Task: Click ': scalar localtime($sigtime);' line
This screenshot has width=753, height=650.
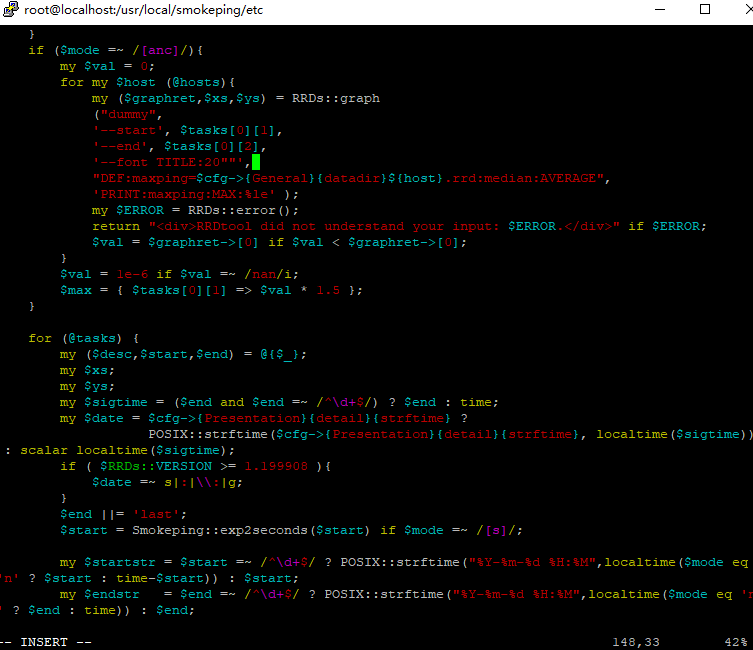Action: click(x=120, y=450)
